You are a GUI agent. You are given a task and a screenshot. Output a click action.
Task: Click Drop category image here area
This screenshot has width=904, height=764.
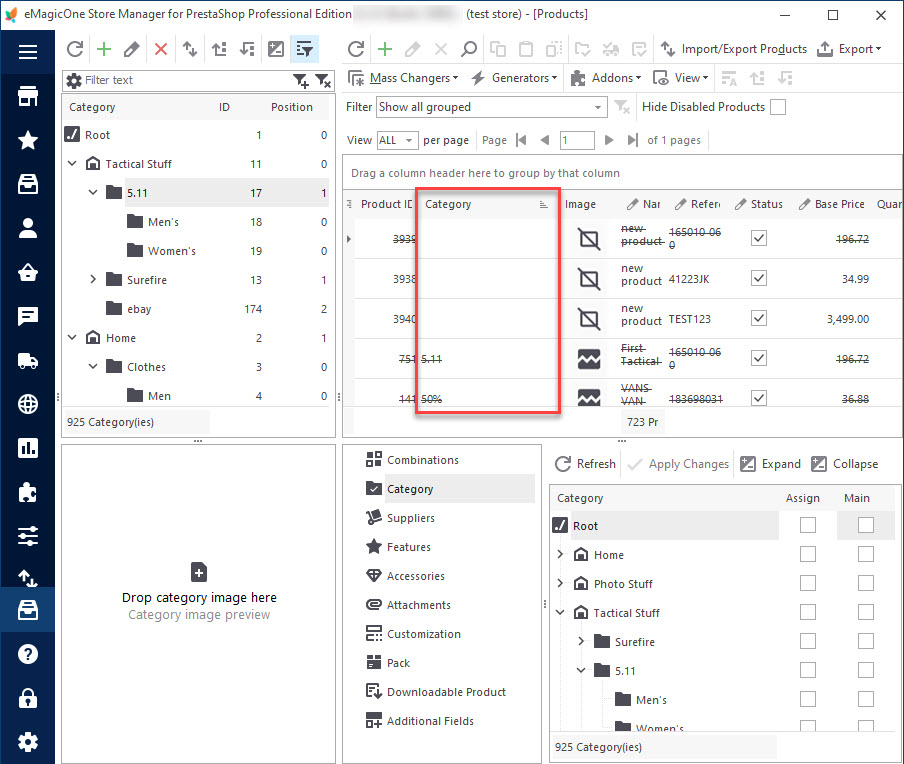[x=198, y=597]
